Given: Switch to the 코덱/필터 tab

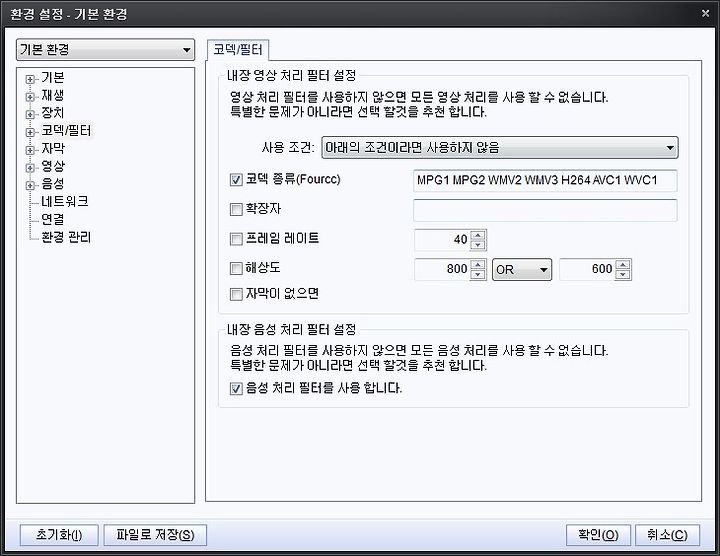Looking at the screenshot, I should coord(237,50).
